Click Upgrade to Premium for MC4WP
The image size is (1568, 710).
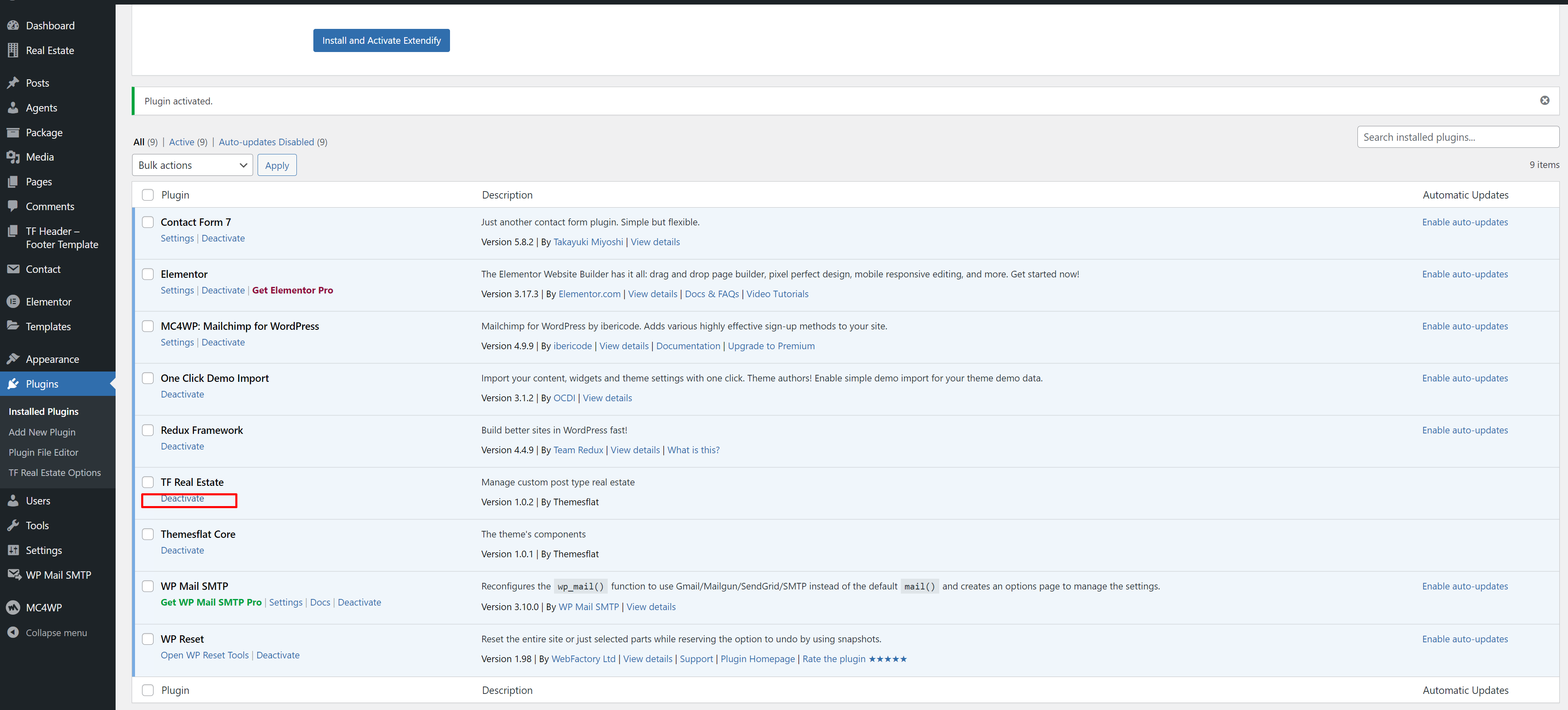click(x=771, y=346)
